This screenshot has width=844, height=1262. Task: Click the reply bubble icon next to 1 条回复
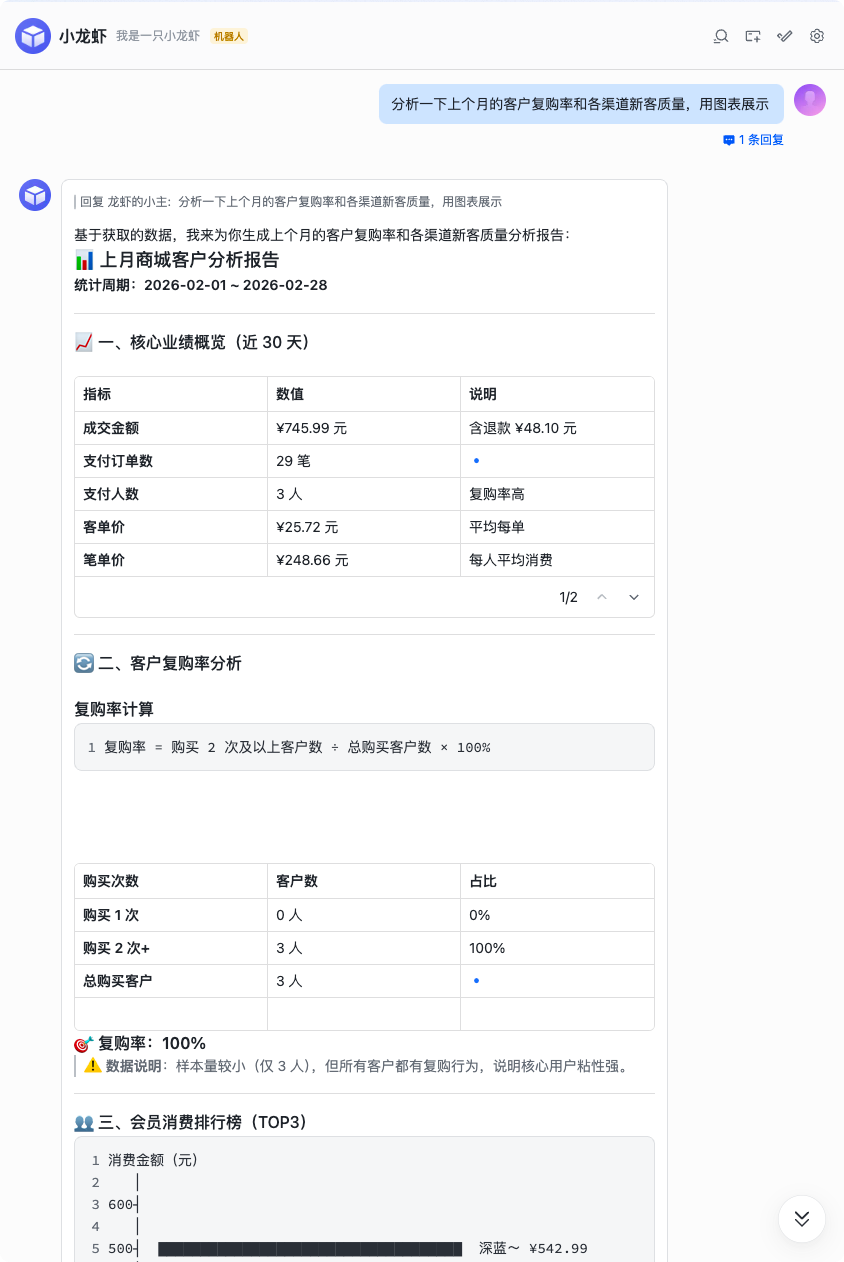pos(729,140)
